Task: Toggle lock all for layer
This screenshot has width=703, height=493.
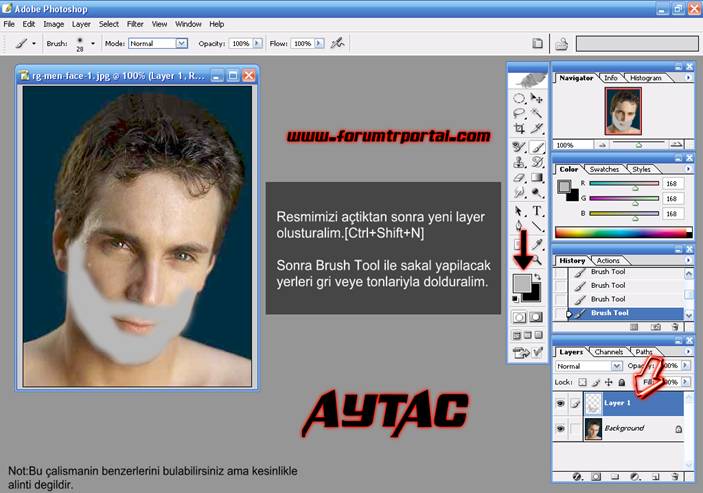Action: click(621, 382)
